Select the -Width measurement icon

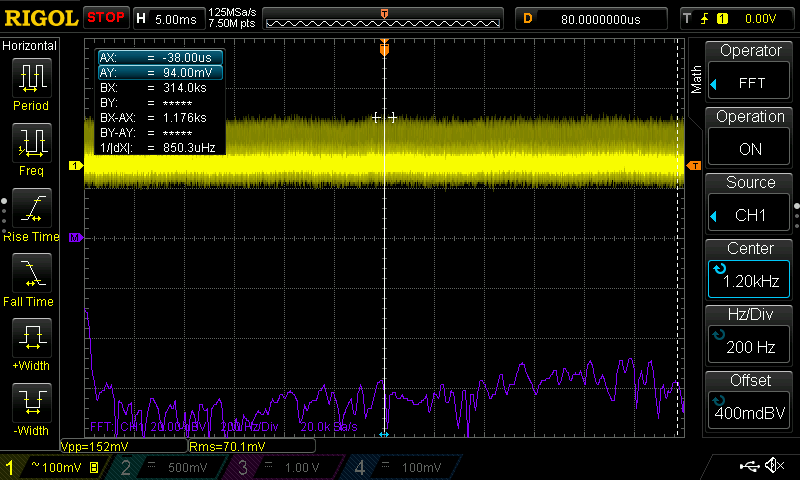point(32,402)
